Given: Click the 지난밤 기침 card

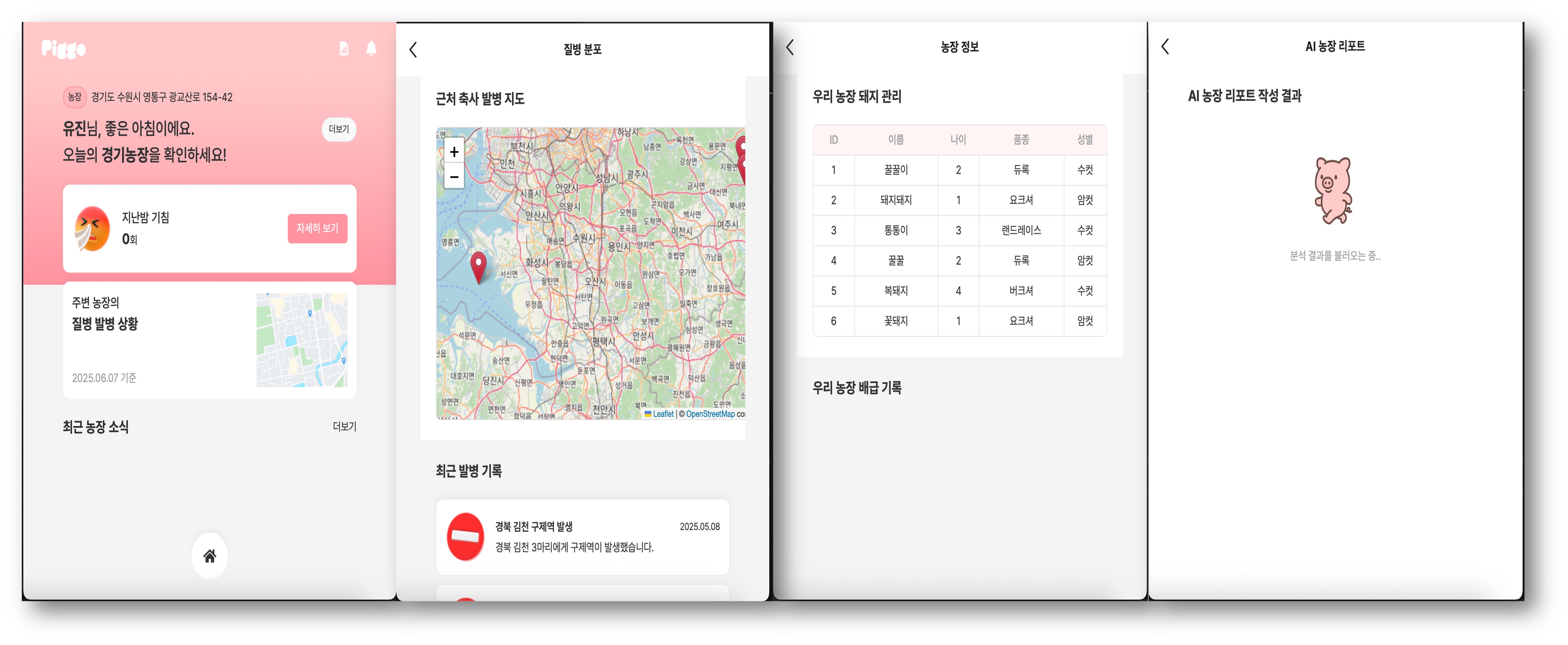Looking at the screenshot, I should click(x=210, y=228).
